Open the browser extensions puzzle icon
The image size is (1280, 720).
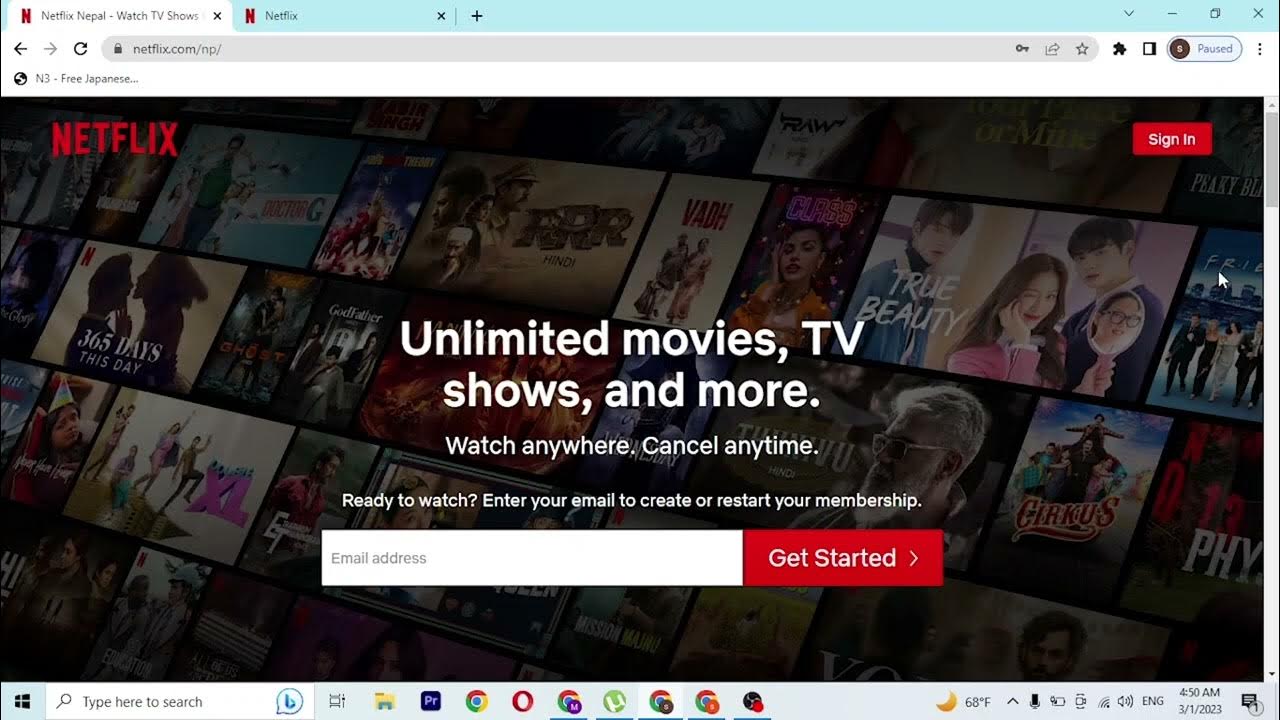pos(1119,49)
